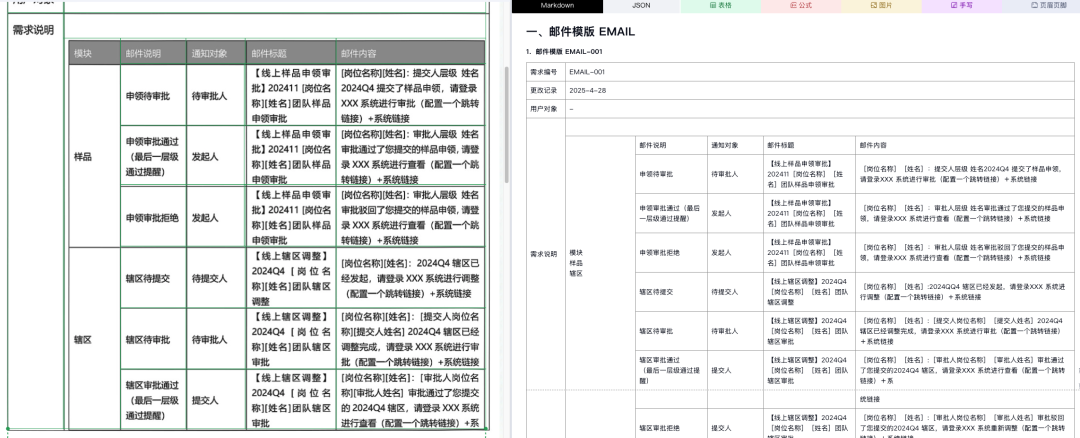Click the 邮件标题 header in the left document table
1080x438 pixels.
point(291,53)
